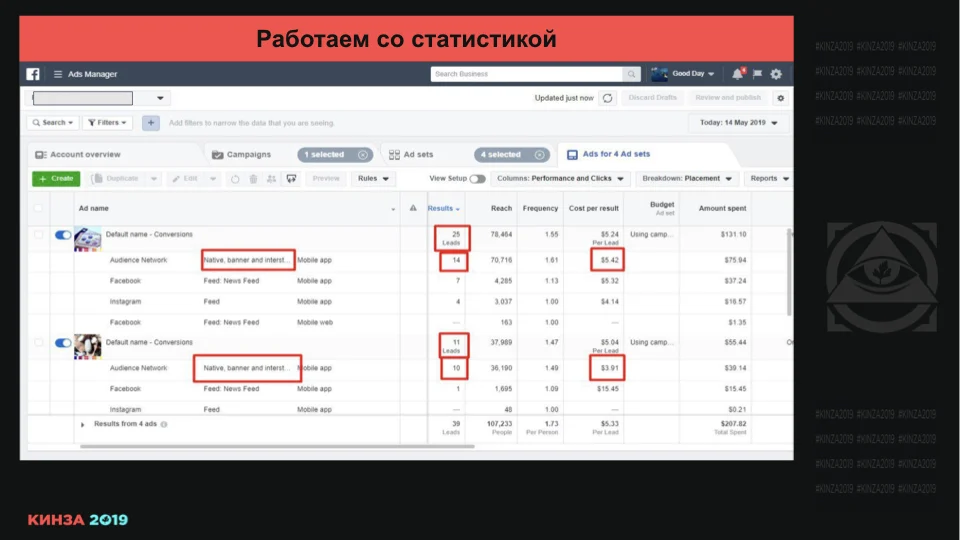
Task: Open the settings gear in top bar
Action: coord(776,74)
